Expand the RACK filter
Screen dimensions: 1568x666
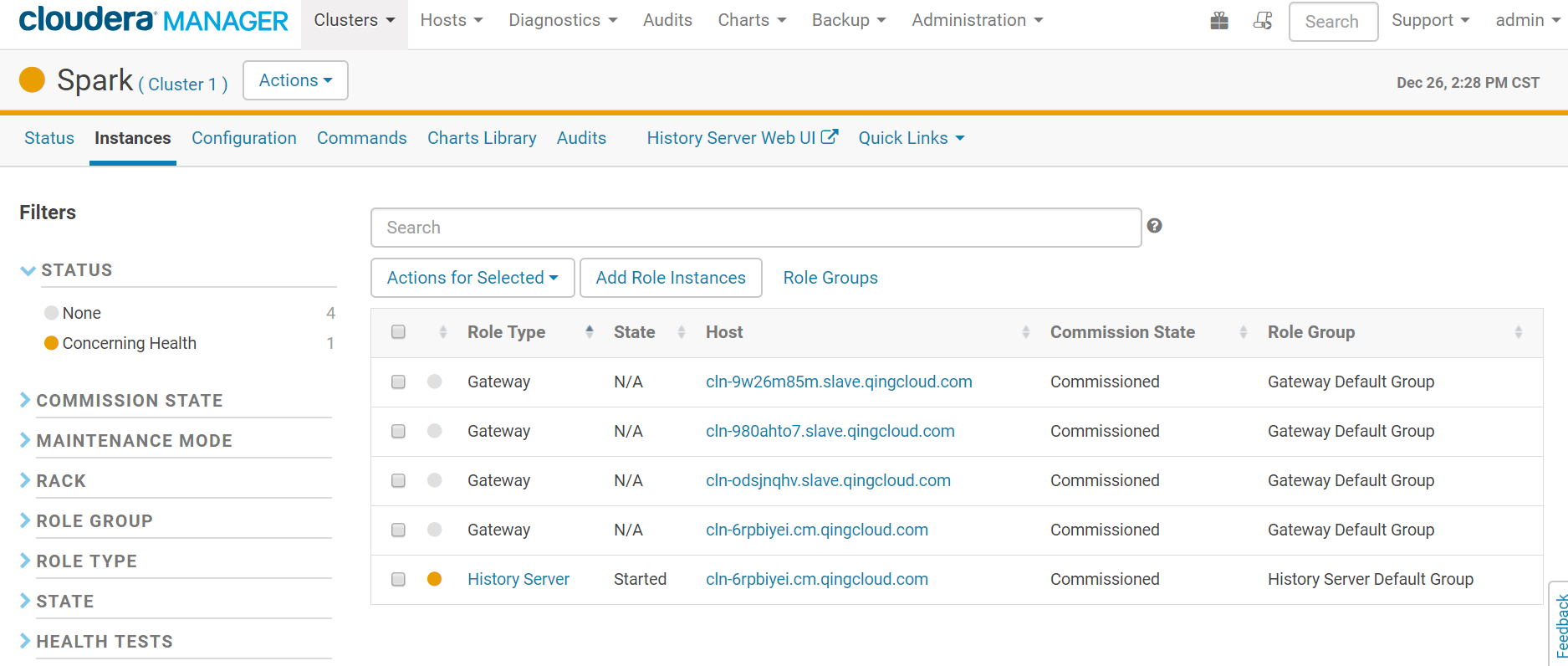(x=53, y=481)
